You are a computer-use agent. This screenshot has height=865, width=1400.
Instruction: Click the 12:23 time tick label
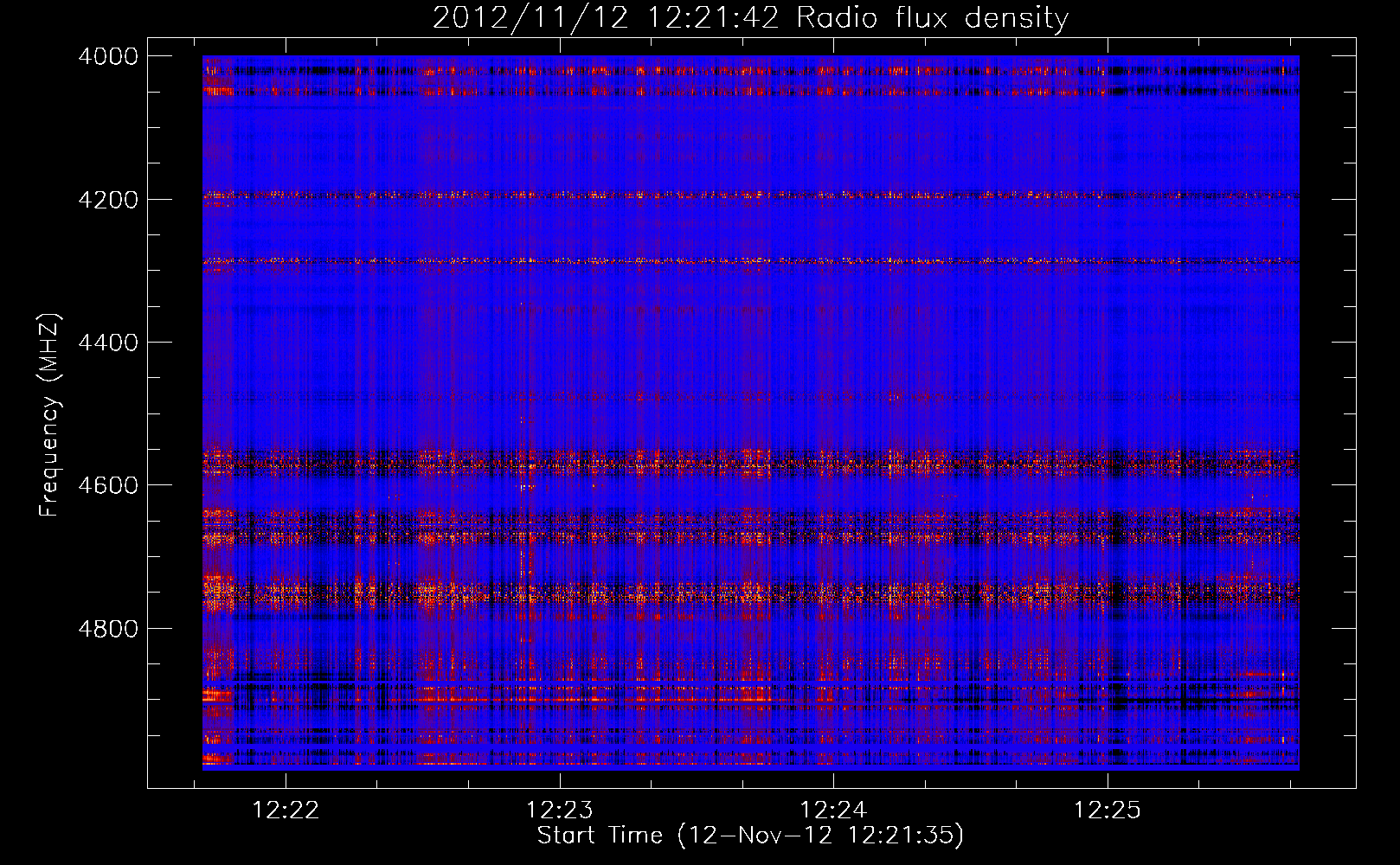pos(560,811)
